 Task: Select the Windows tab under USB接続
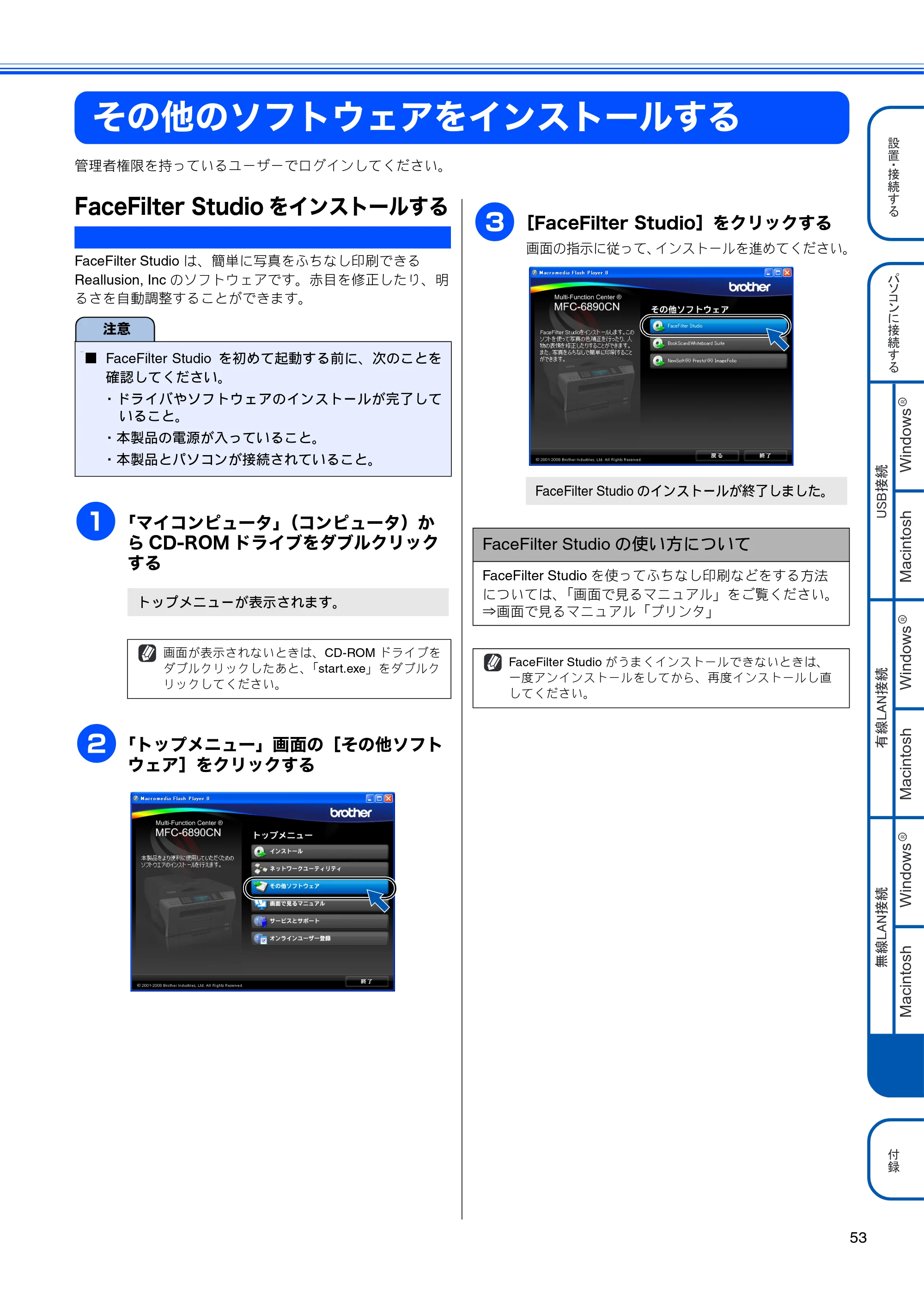pos(909,437)
